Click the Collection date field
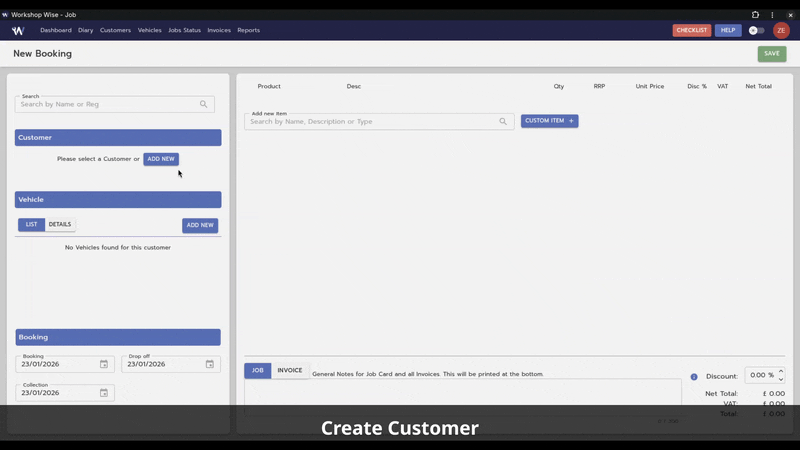This screenshot has height=450, width=800. tap(65, 393)
